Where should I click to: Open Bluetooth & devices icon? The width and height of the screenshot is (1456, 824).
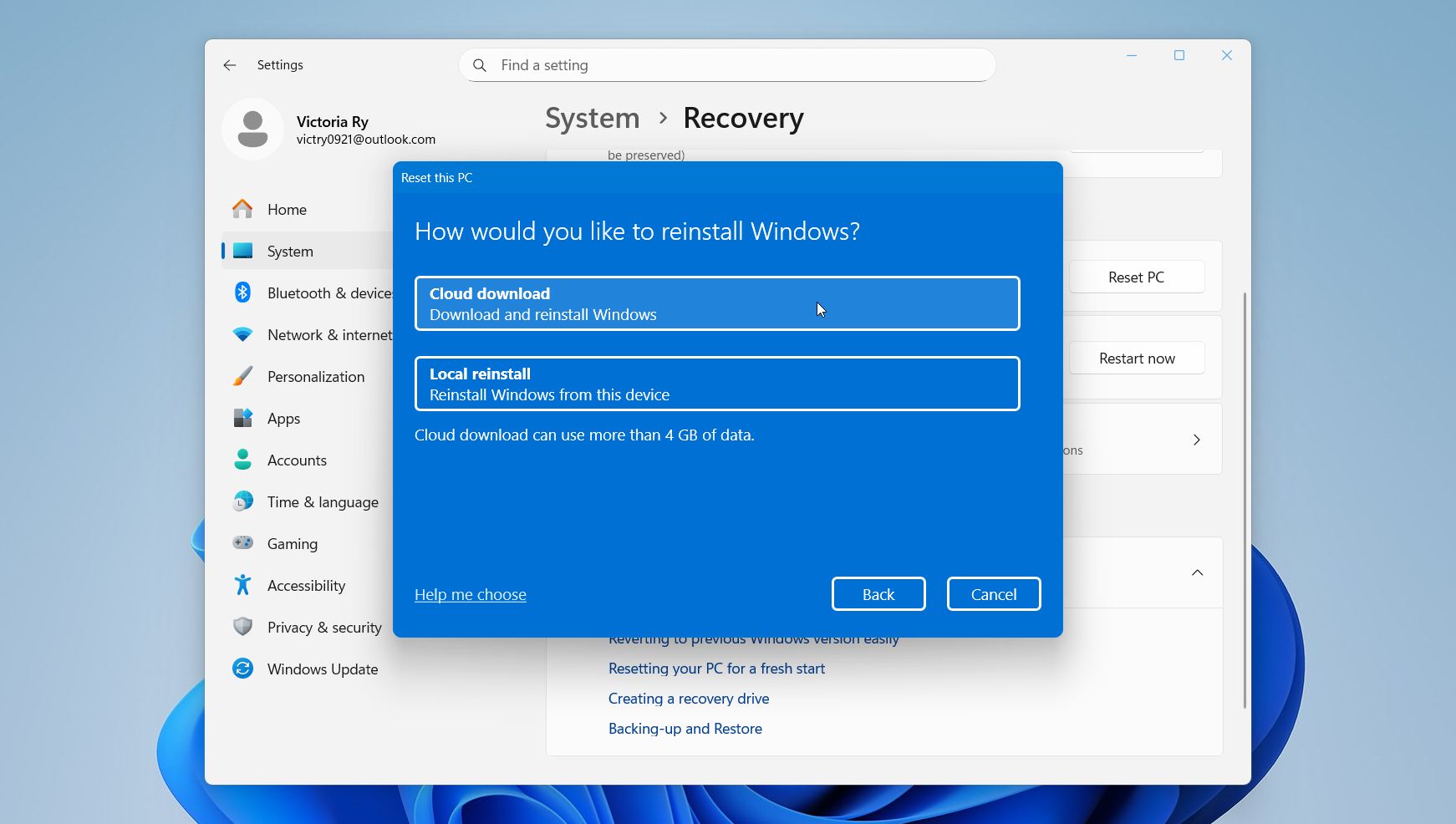242,292
